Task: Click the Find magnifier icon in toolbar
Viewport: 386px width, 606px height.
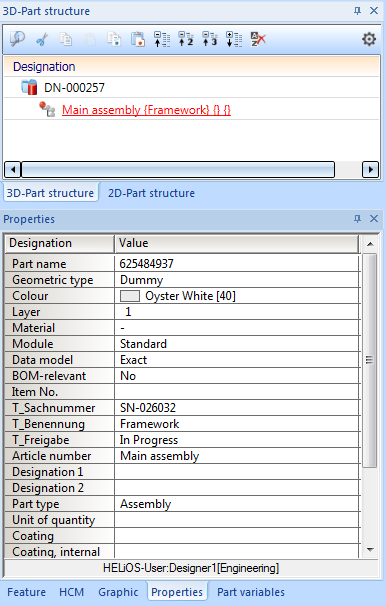Action: (x=17, y=39)
